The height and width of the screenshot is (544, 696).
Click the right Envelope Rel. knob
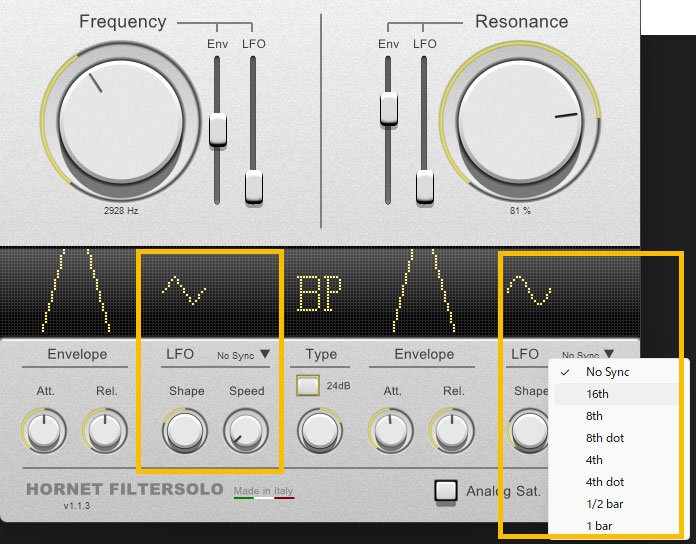click(x=451, y=430)
